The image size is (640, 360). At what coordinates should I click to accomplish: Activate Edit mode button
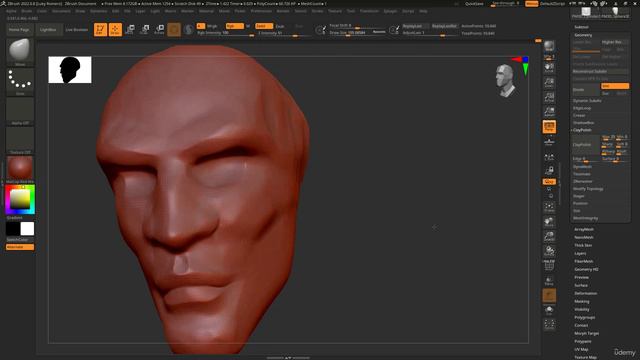pos(100,29)
